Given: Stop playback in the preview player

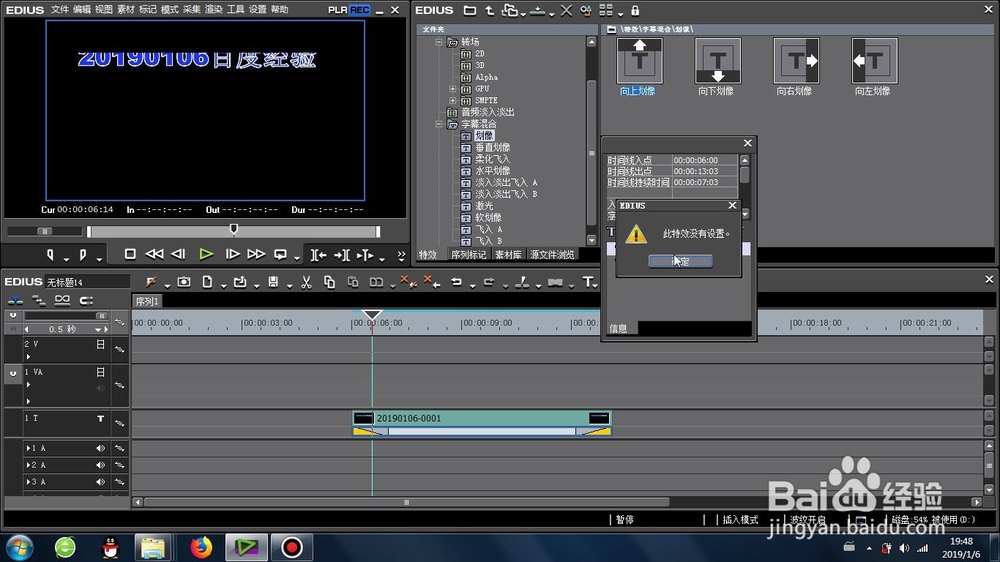Looking at the screenshot, I should pos(130,254).
